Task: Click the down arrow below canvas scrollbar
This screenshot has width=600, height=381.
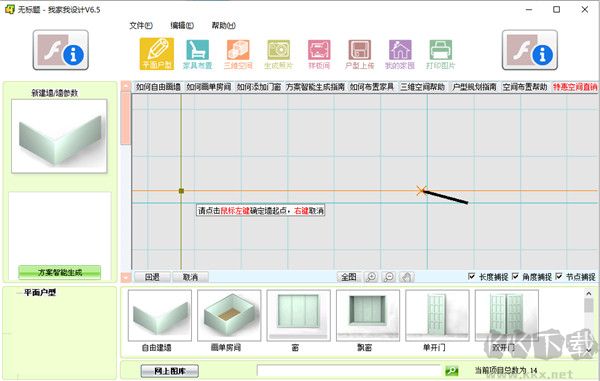Action: 126,277
